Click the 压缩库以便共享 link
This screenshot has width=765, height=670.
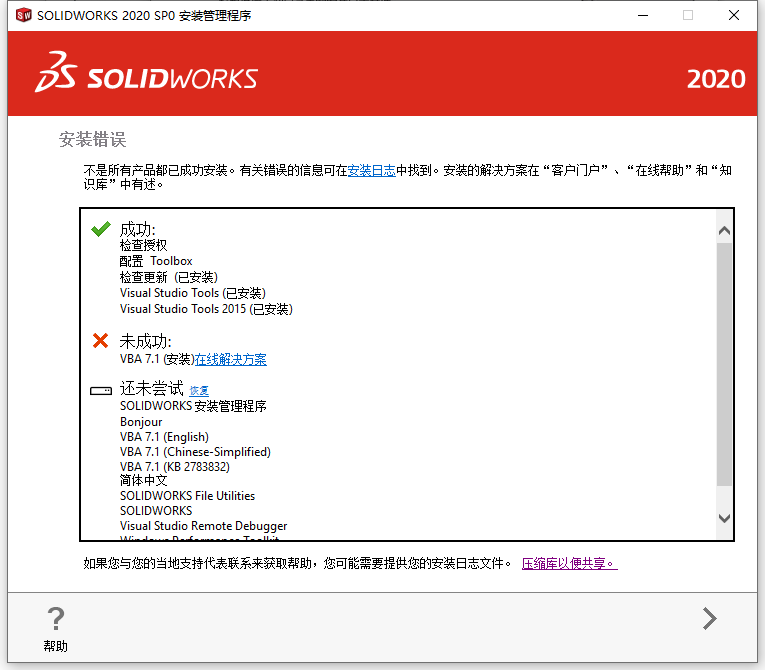click(x=569, y=564)
